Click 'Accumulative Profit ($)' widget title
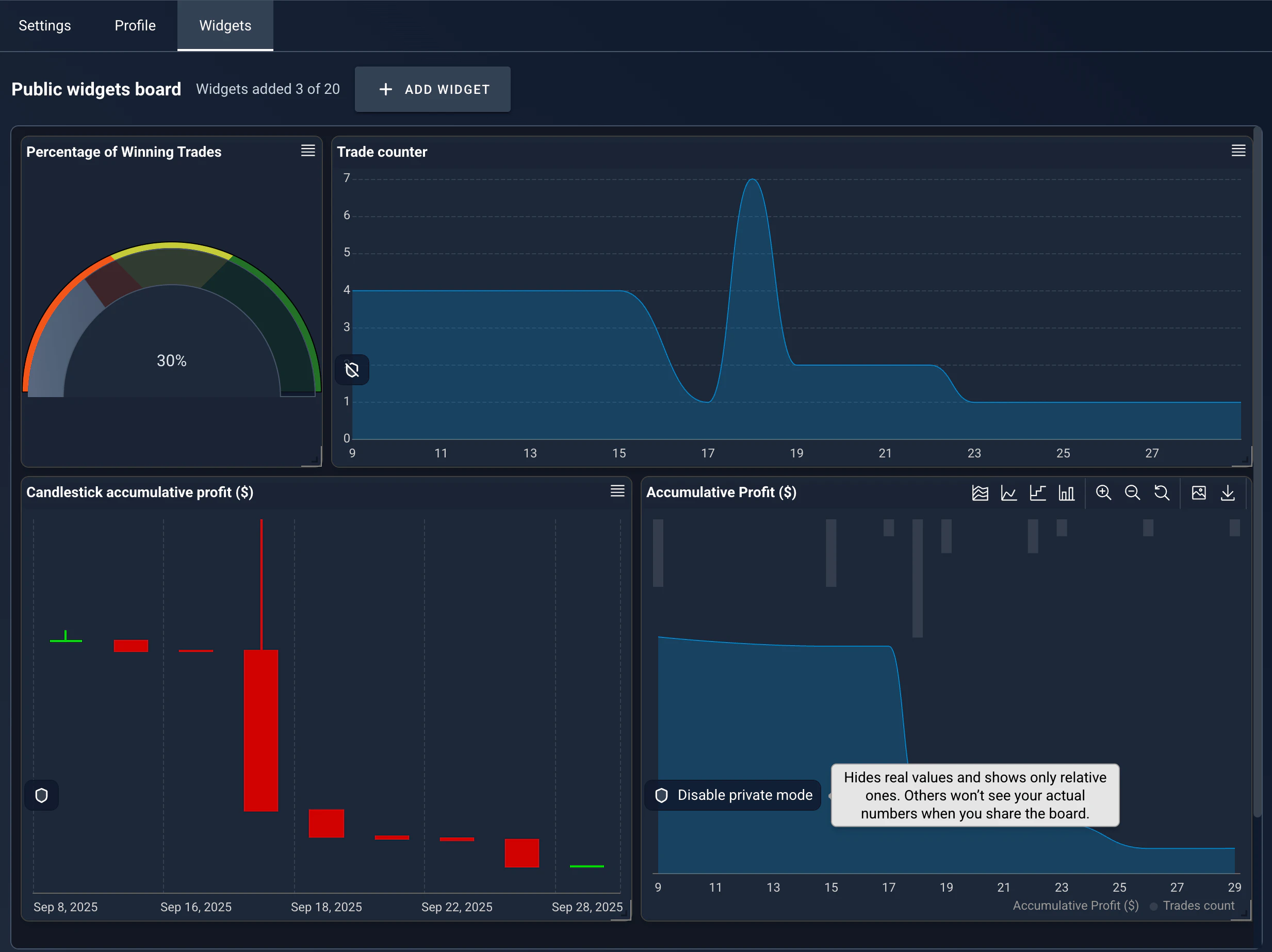1272x952 pixels. point(721,493)
